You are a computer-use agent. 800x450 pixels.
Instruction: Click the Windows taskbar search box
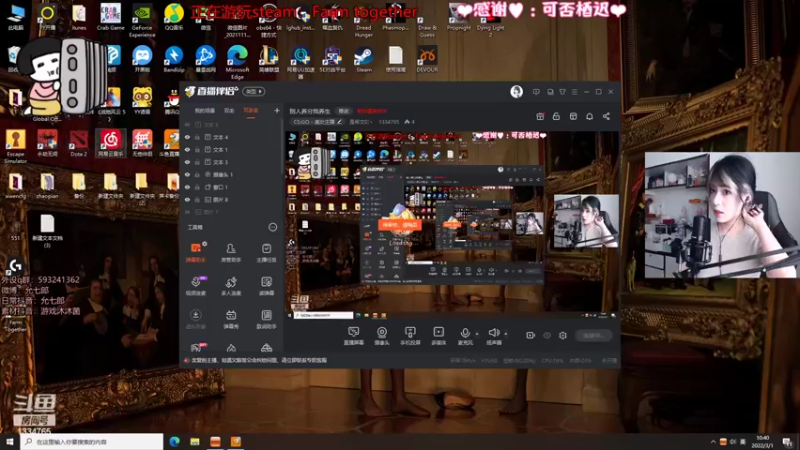coord(92,441)
